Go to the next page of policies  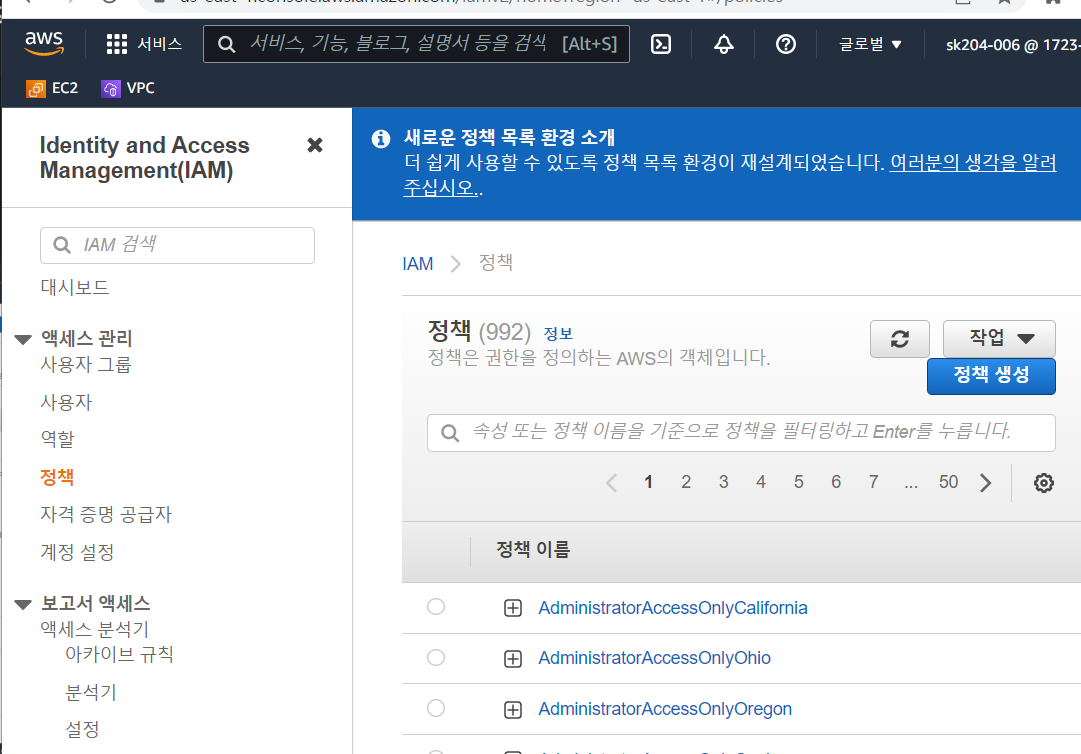click(985, 482)
